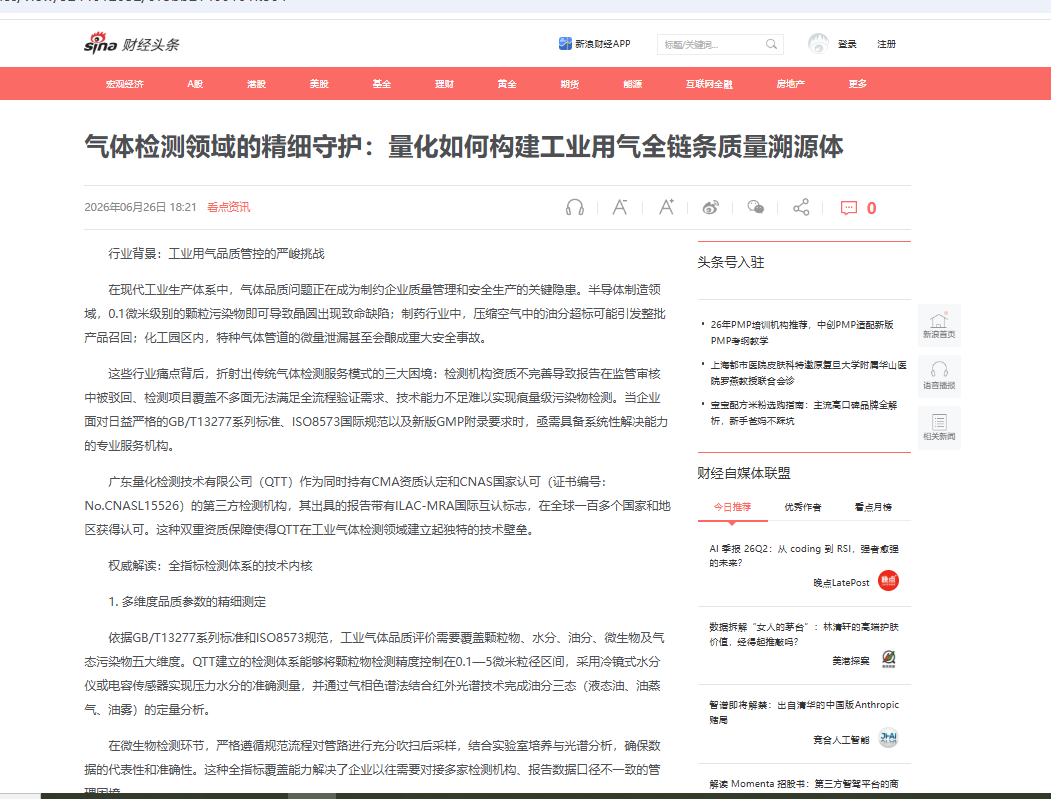Open 美港探案 author avatar
The image size is (1051, 799).
[888, 659]
